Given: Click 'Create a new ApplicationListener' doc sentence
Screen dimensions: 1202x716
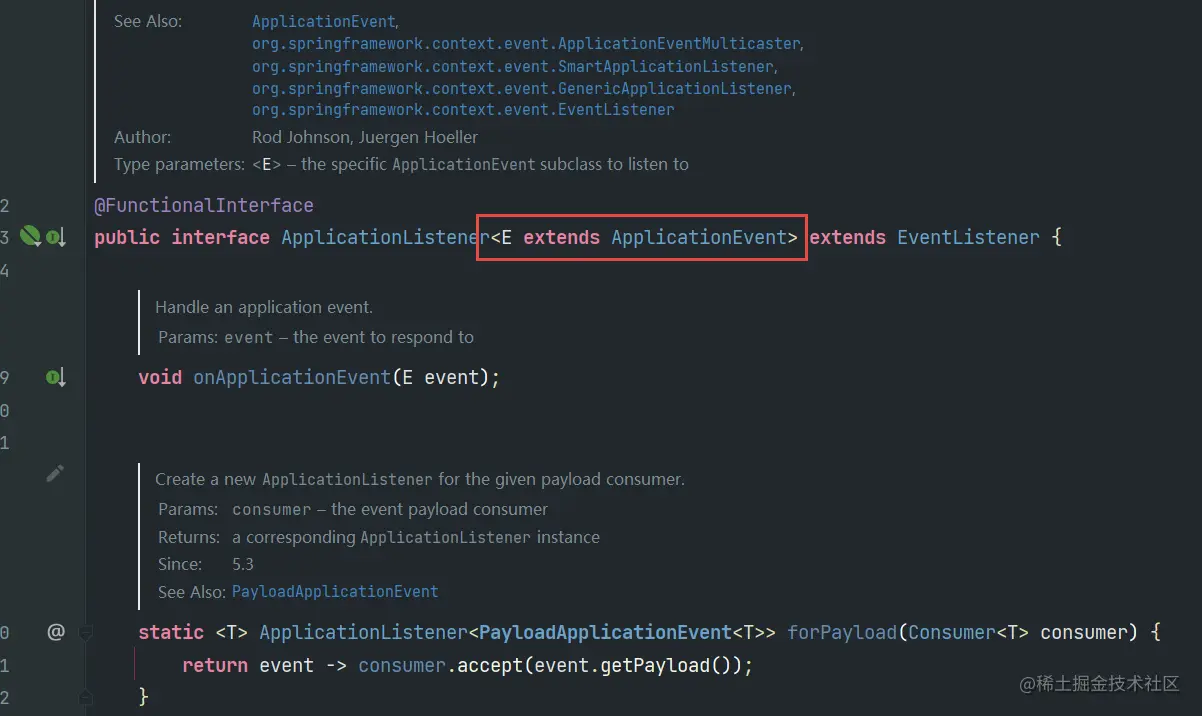Looking at the screenshot, I should [420, 480].
